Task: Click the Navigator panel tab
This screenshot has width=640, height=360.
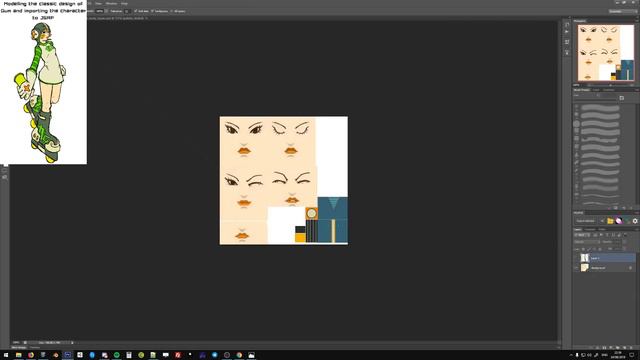Action: point(580,20)
